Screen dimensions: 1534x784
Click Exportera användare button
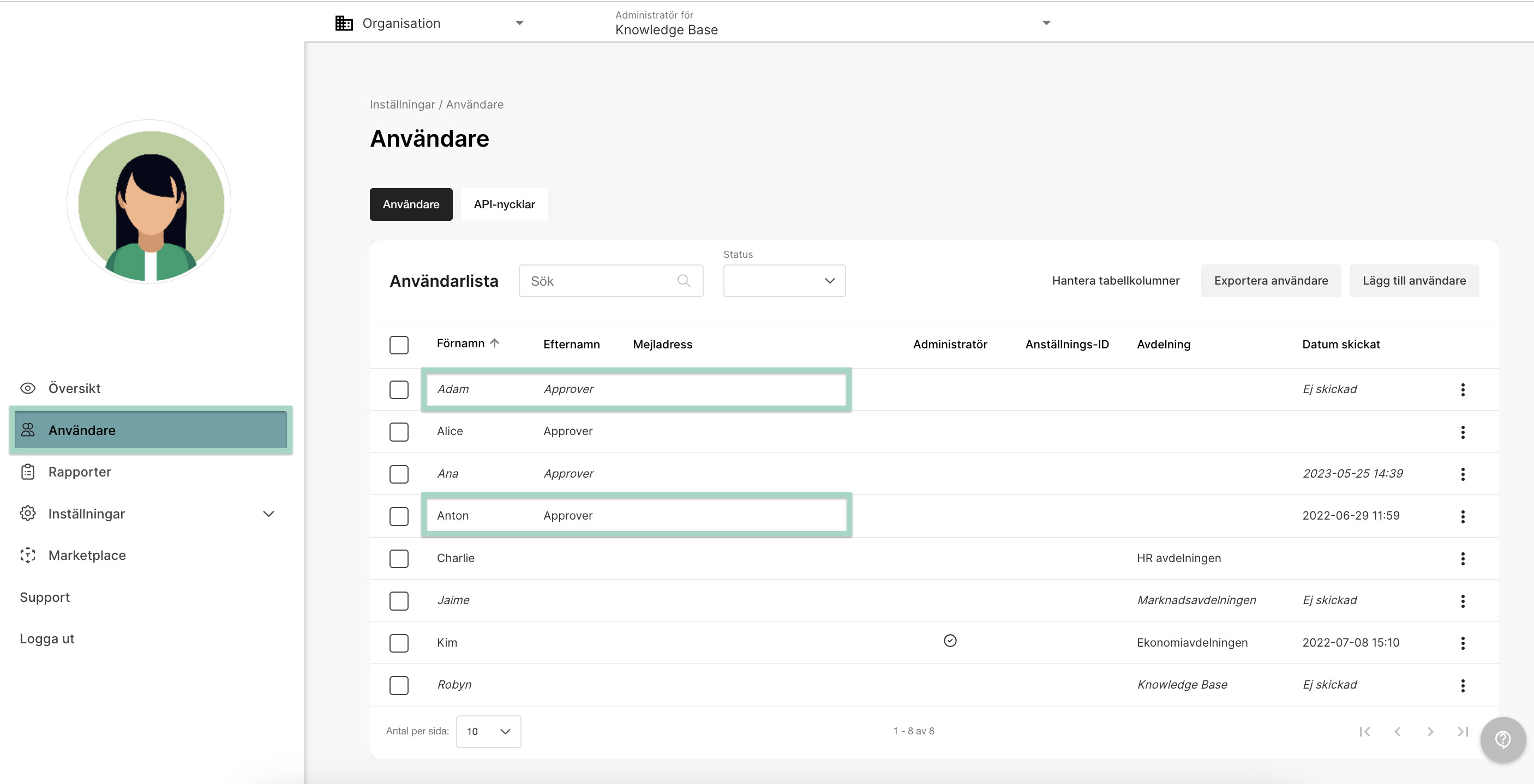(x=1271, y=280)
